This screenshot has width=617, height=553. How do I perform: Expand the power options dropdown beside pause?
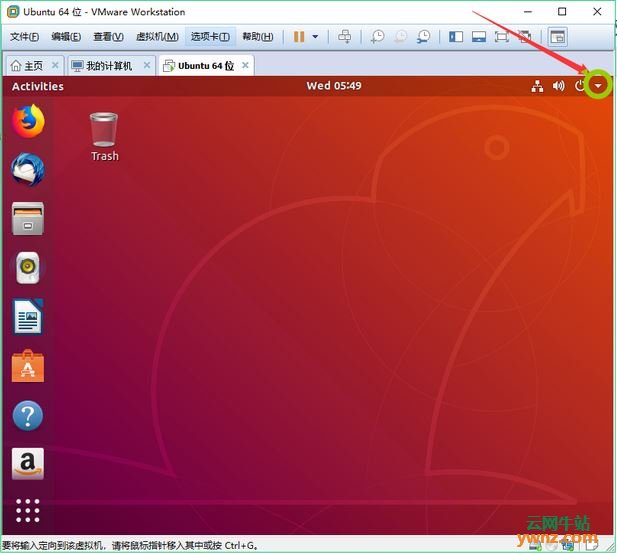(315, 37)
